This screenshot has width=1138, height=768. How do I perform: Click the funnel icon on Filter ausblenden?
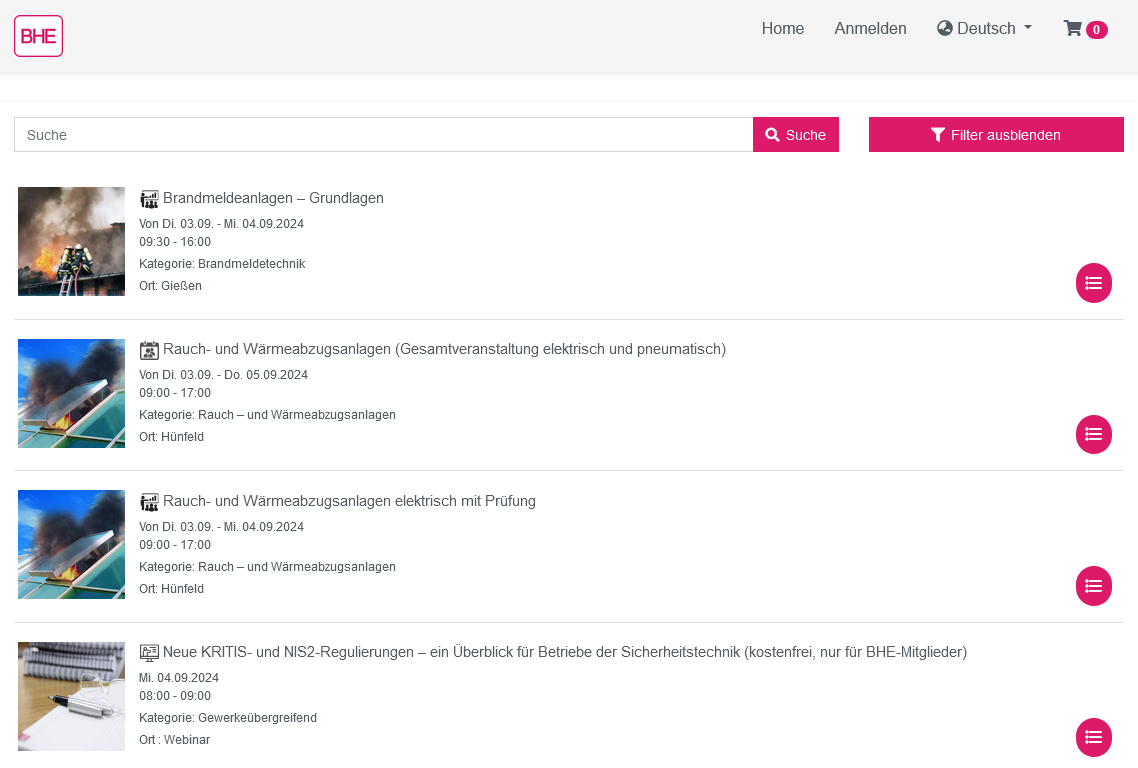[x=938, y=134]
